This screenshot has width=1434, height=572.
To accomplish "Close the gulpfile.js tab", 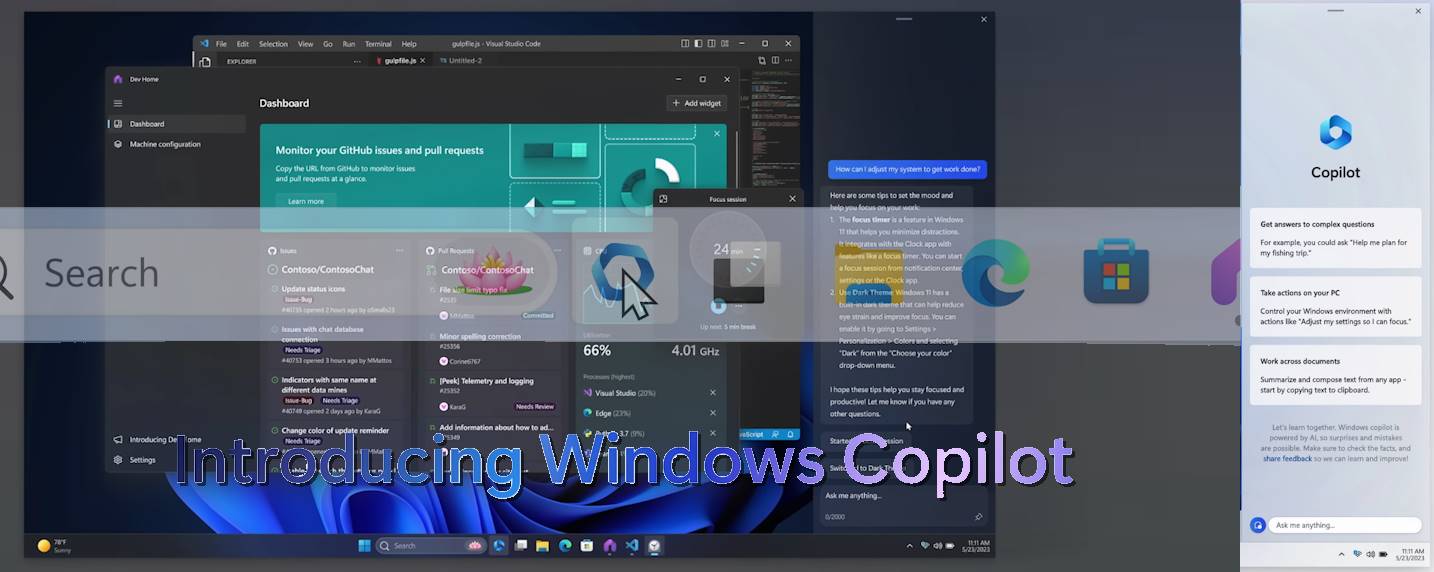I will click(422, 61).
